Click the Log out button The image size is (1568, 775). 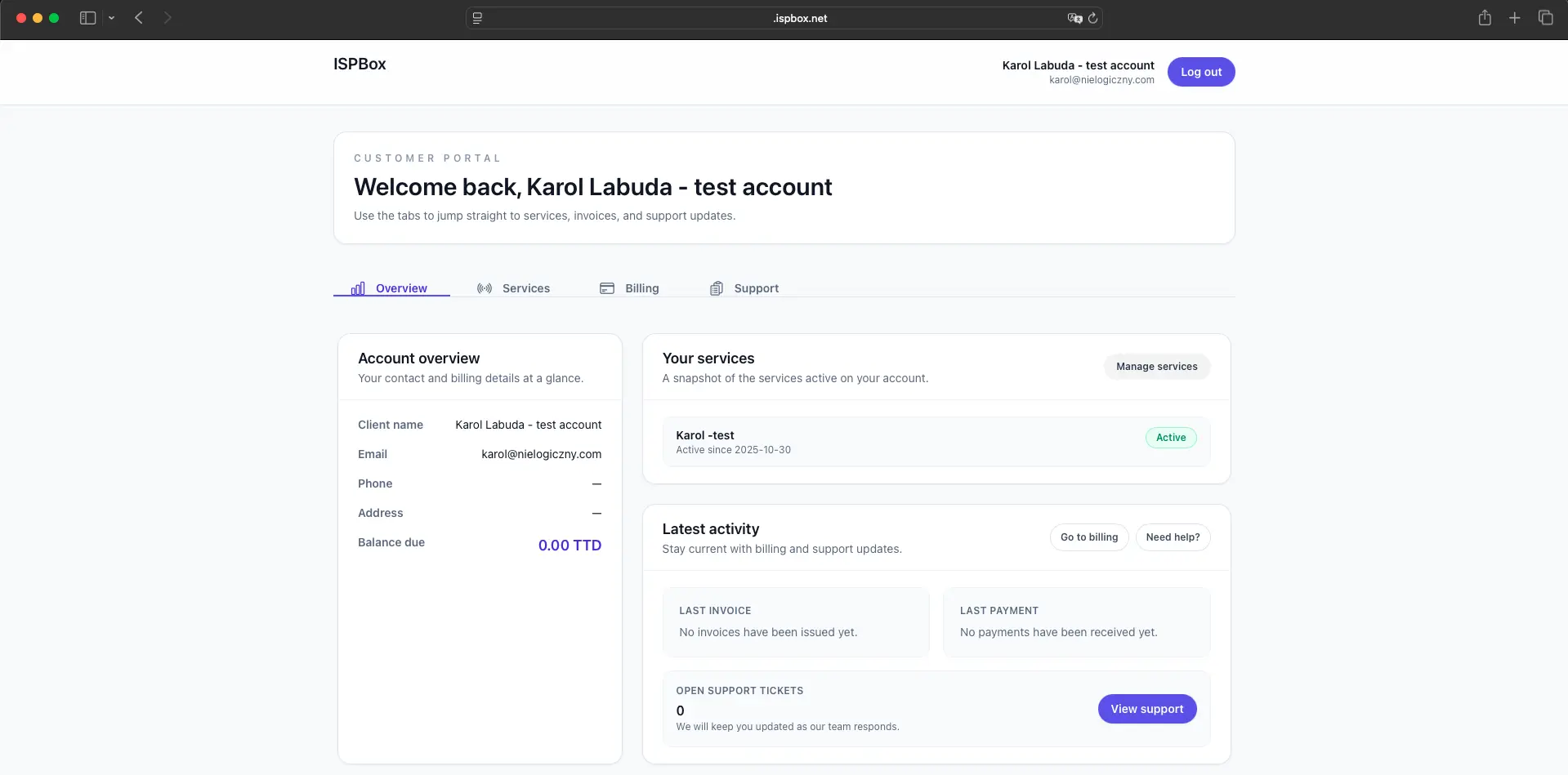pos(1200,71)
